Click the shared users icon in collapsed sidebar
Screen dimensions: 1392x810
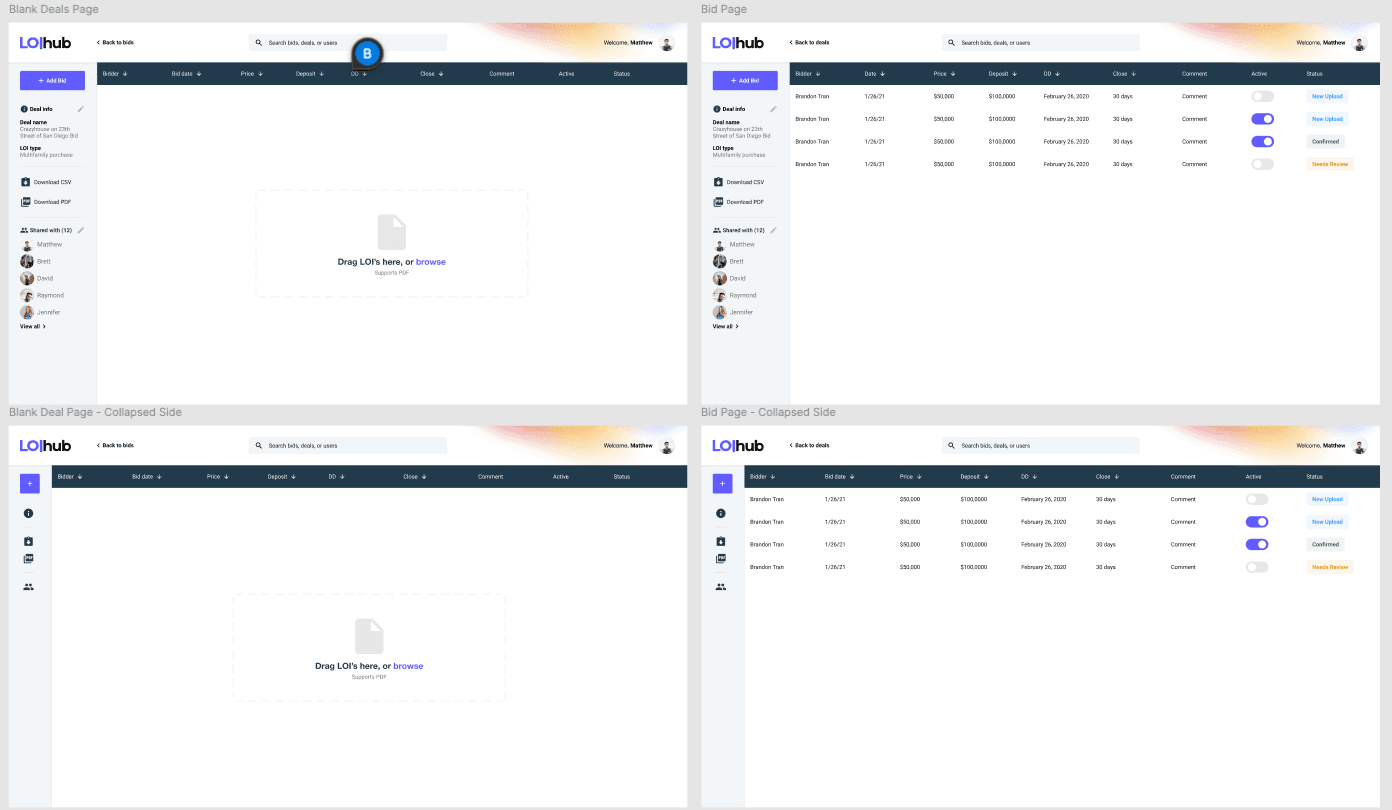29,587
